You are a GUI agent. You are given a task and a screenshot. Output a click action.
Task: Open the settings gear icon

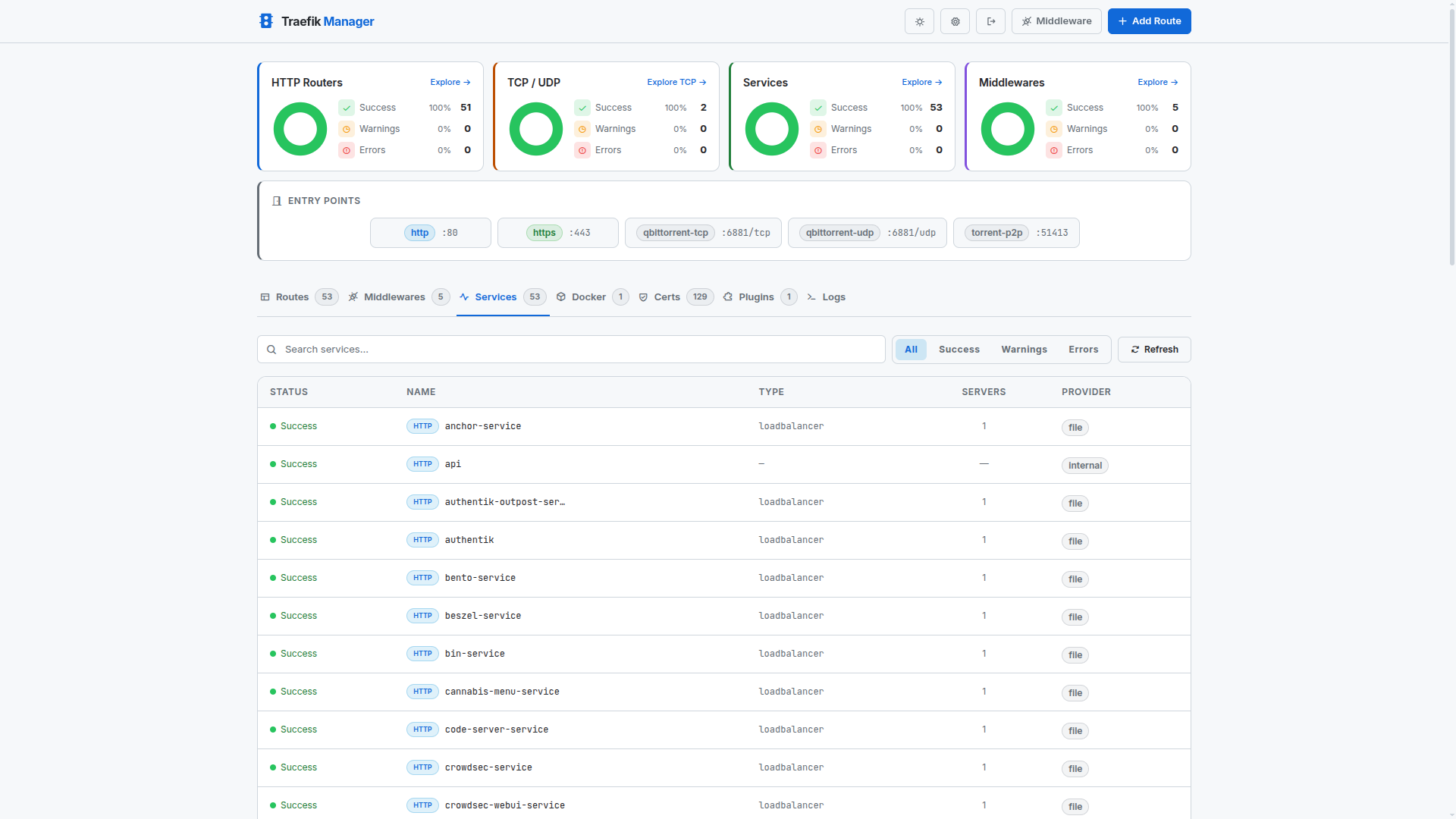(954, 21)
